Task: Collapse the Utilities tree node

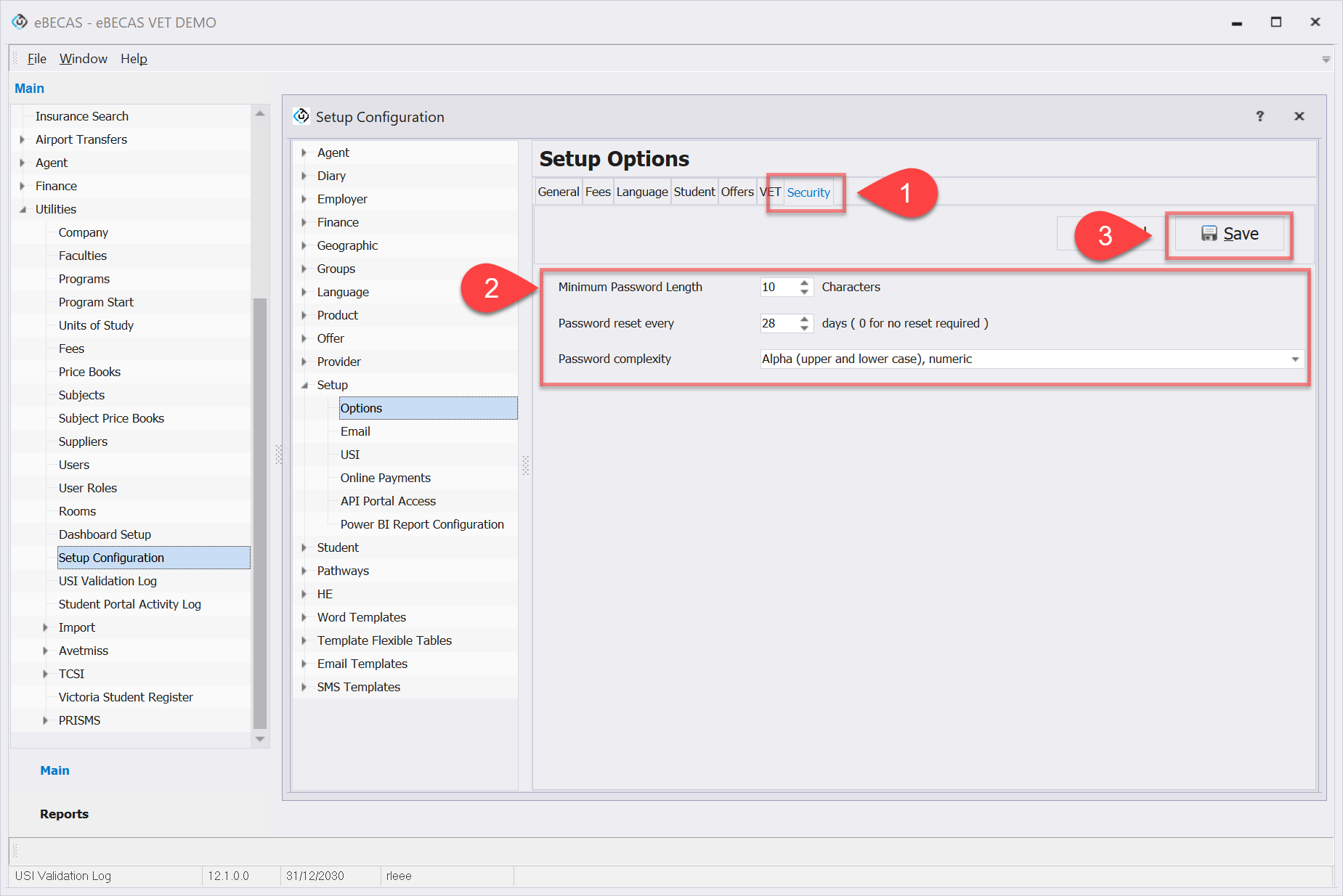Action: 23,209
